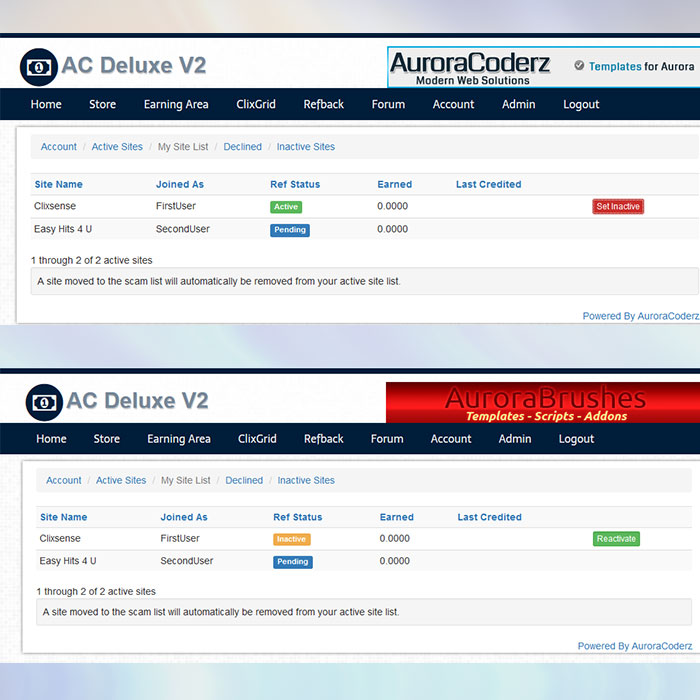Viewport: 700px width, 700px height.
Task: Open Refback in the bottom panel's navigation
Action: coord(324,439)
